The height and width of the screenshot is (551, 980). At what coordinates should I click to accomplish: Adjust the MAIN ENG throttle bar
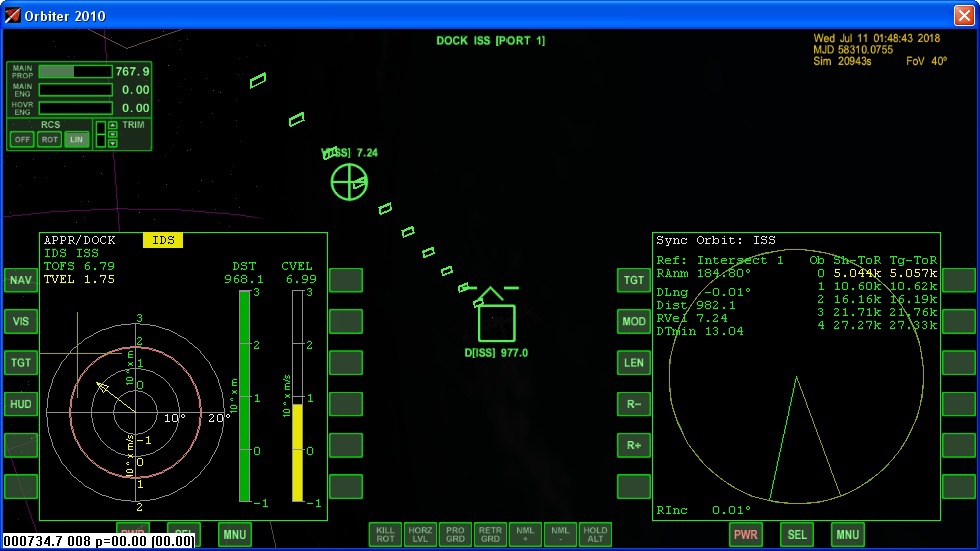76,90
